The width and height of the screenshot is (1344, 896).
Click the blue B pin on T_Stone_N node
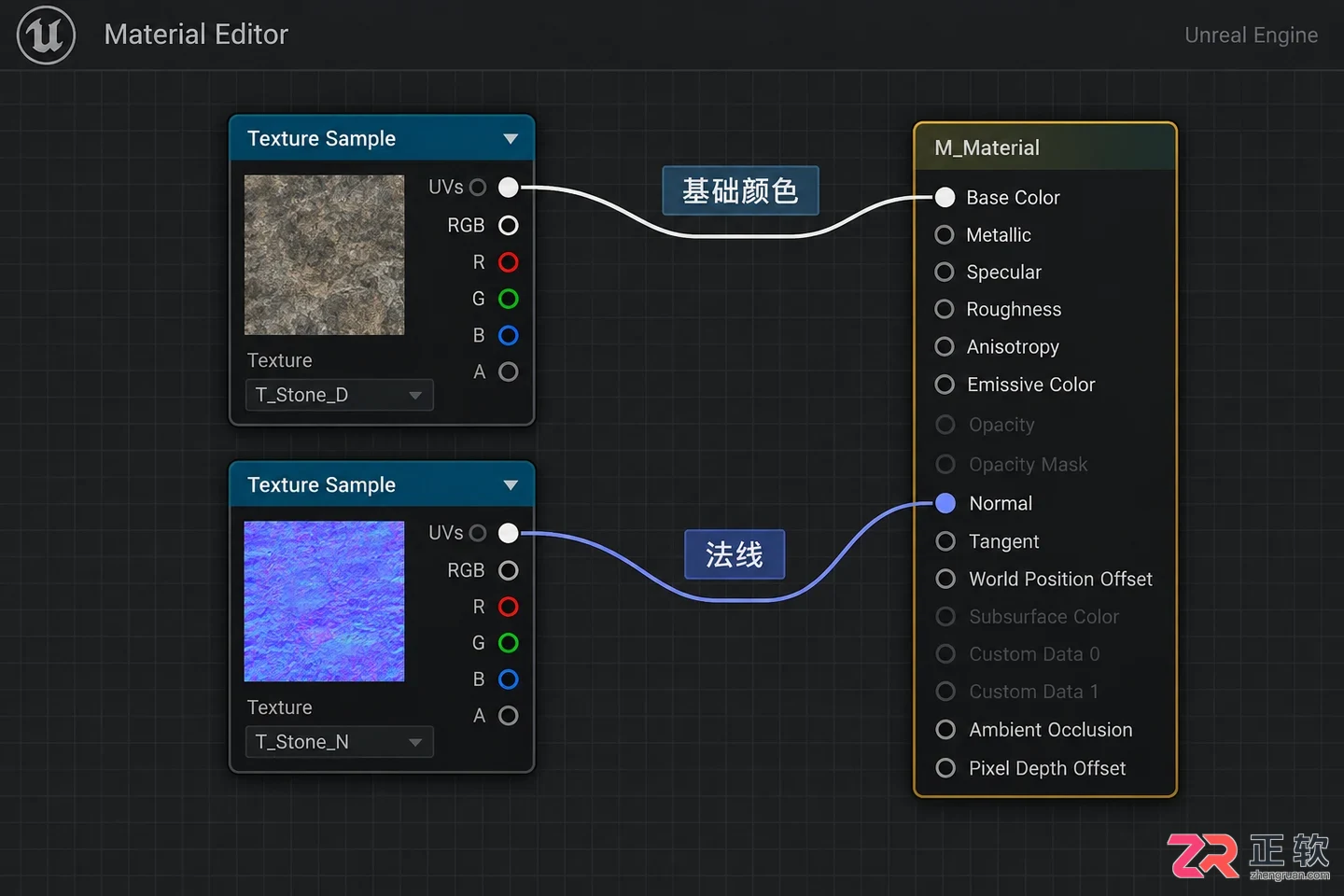coord(508,679)
